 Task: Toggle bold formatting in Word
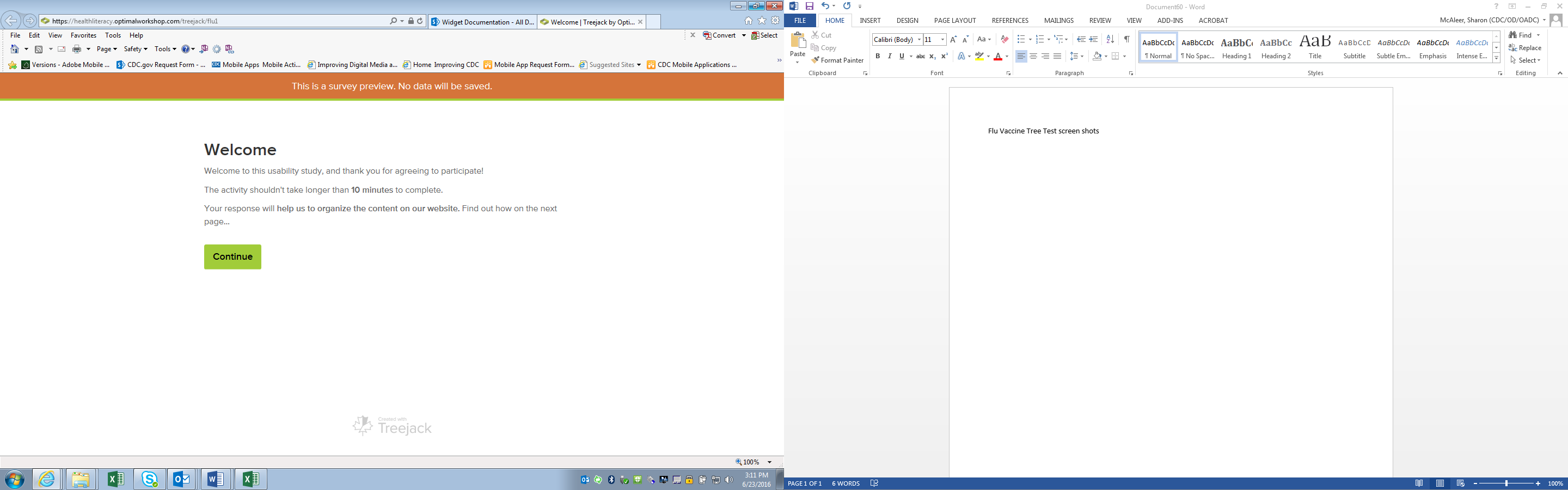coord(878,57)
